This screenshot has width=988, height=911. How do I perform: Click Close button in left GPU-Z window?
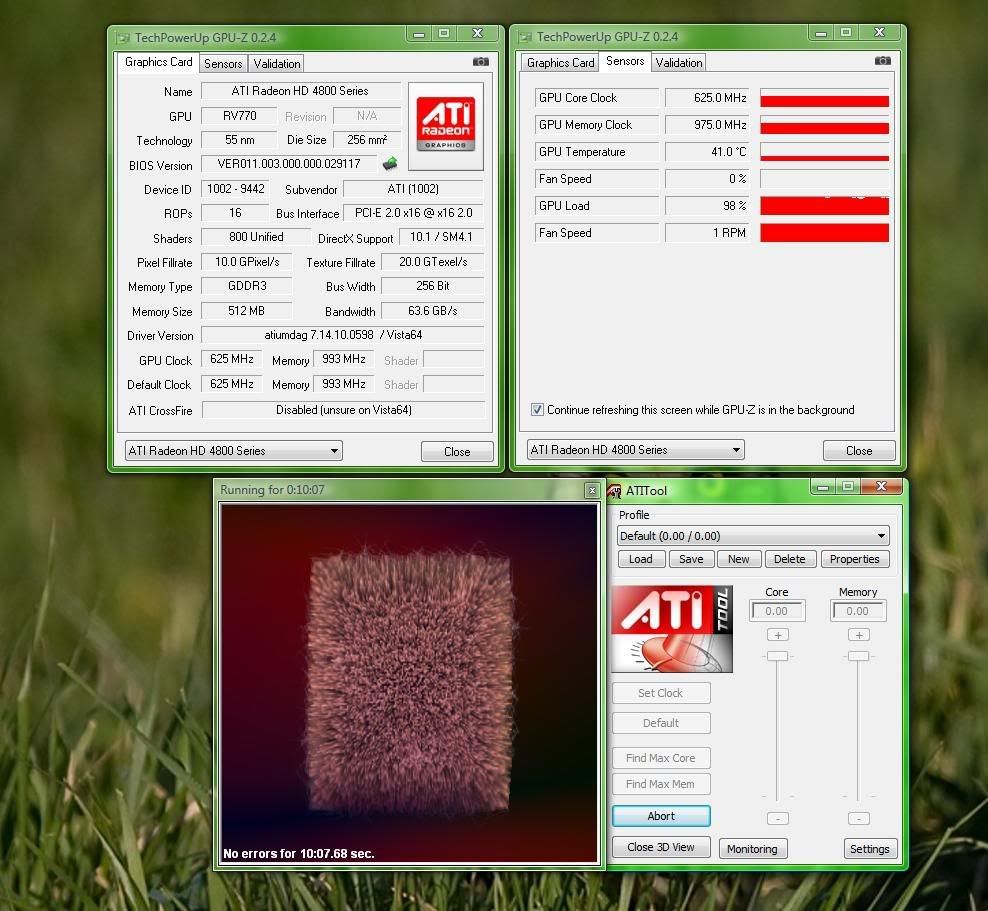tap(457, 452)
